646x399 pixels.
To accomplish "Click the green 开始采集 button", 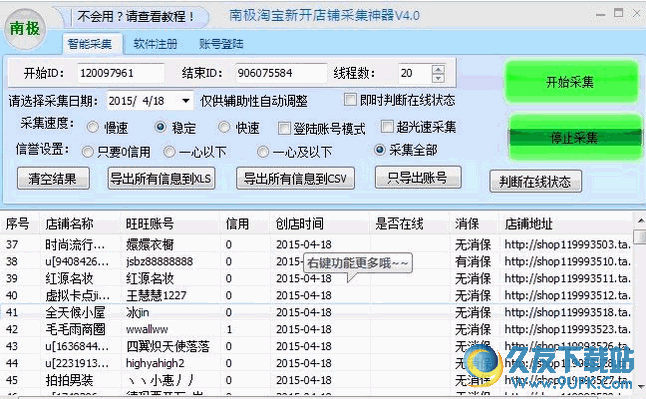I will (571, 82).
